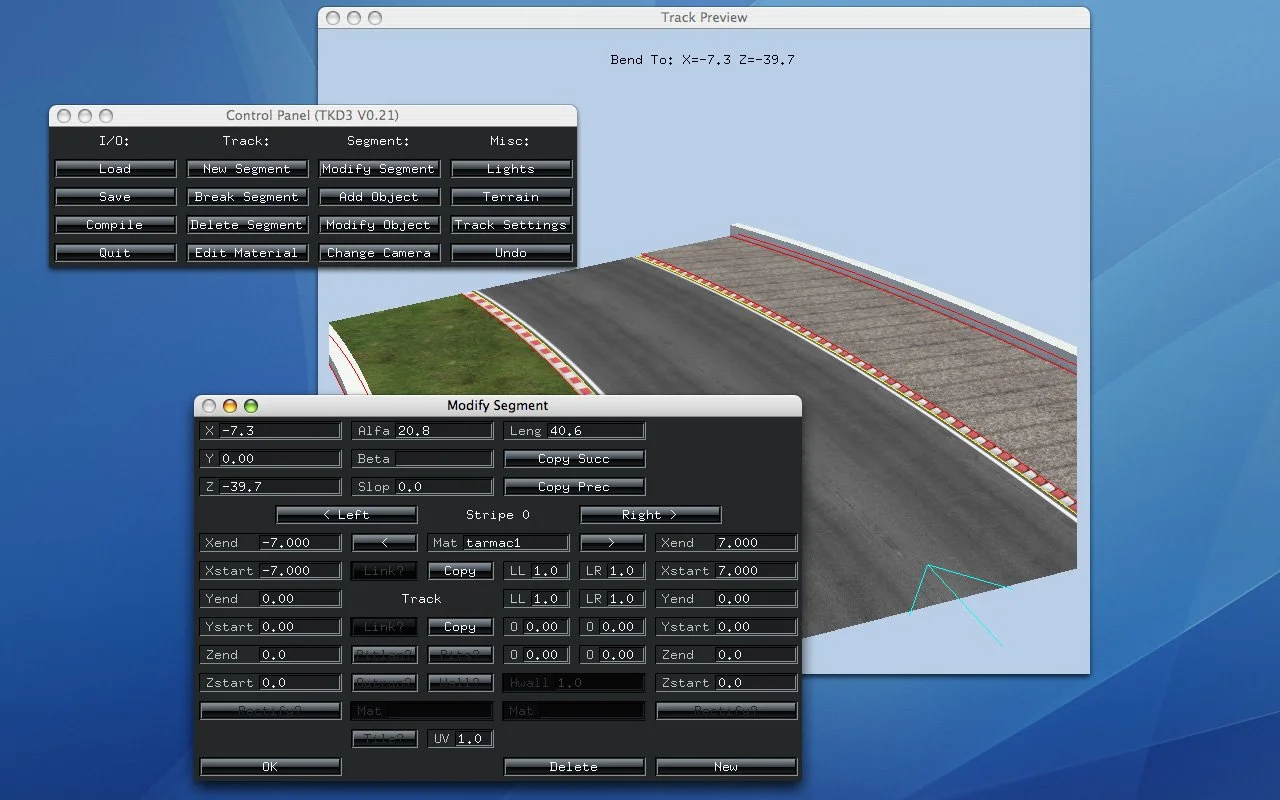Viewport: 1280px width, 800px height.
Task: Create a New Segment
Action: tap(247, 168)
